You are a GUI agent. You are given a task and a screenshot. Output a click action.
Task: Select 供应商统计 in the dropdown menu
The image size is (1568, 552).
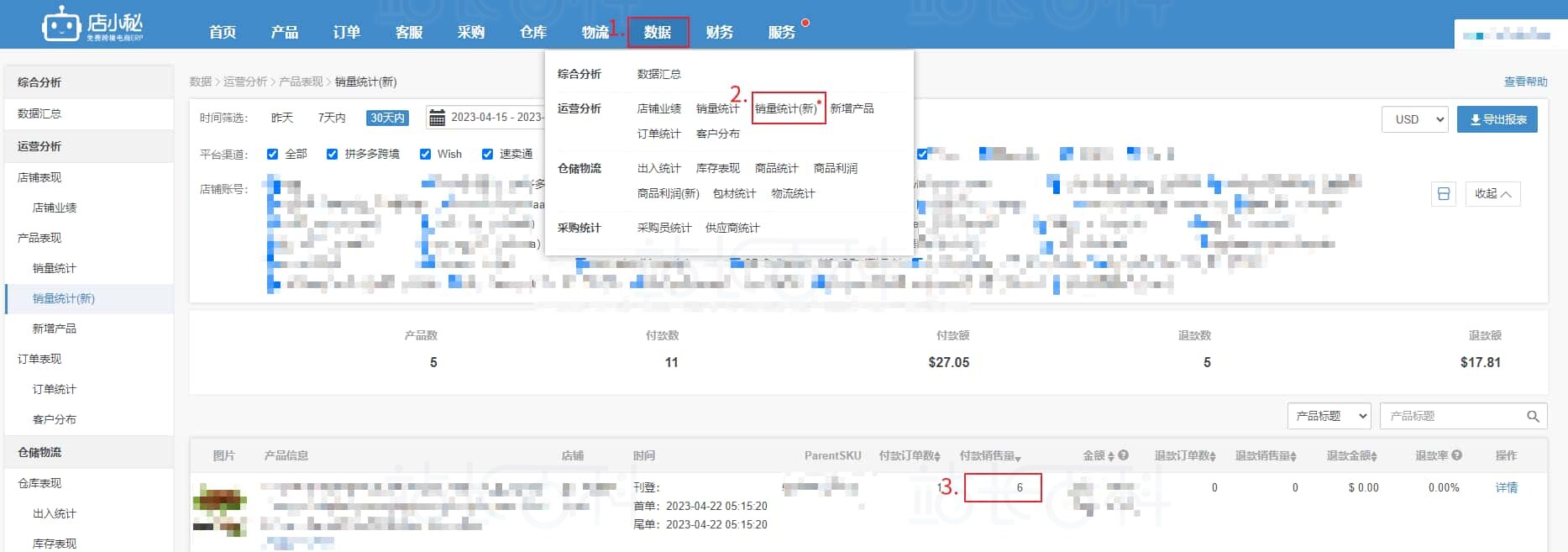tap(732, 228)
